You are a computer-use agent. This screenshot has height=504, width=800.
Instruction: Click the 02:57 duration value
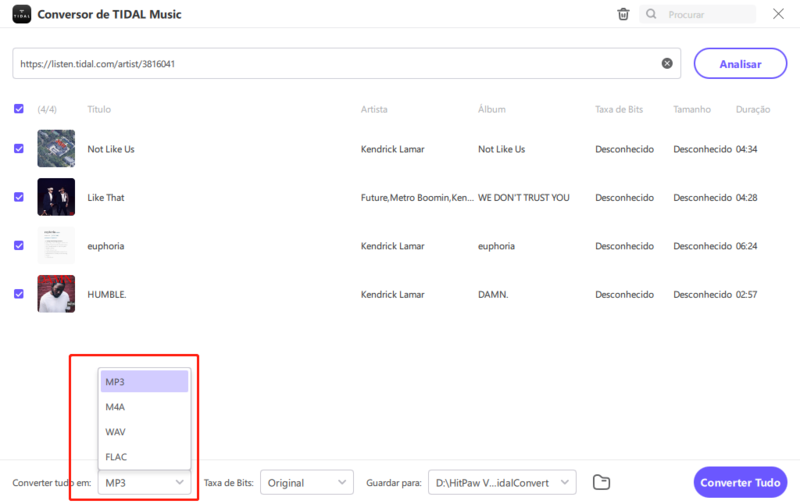click(x=746, y=294)
